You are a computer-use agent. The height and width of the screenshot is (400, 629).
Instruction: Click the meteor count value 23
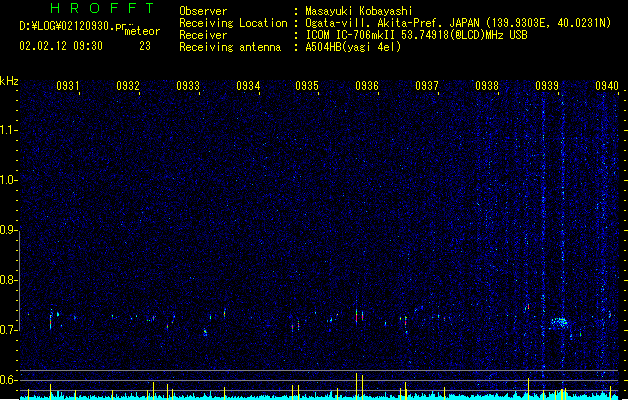click(145, 46)
